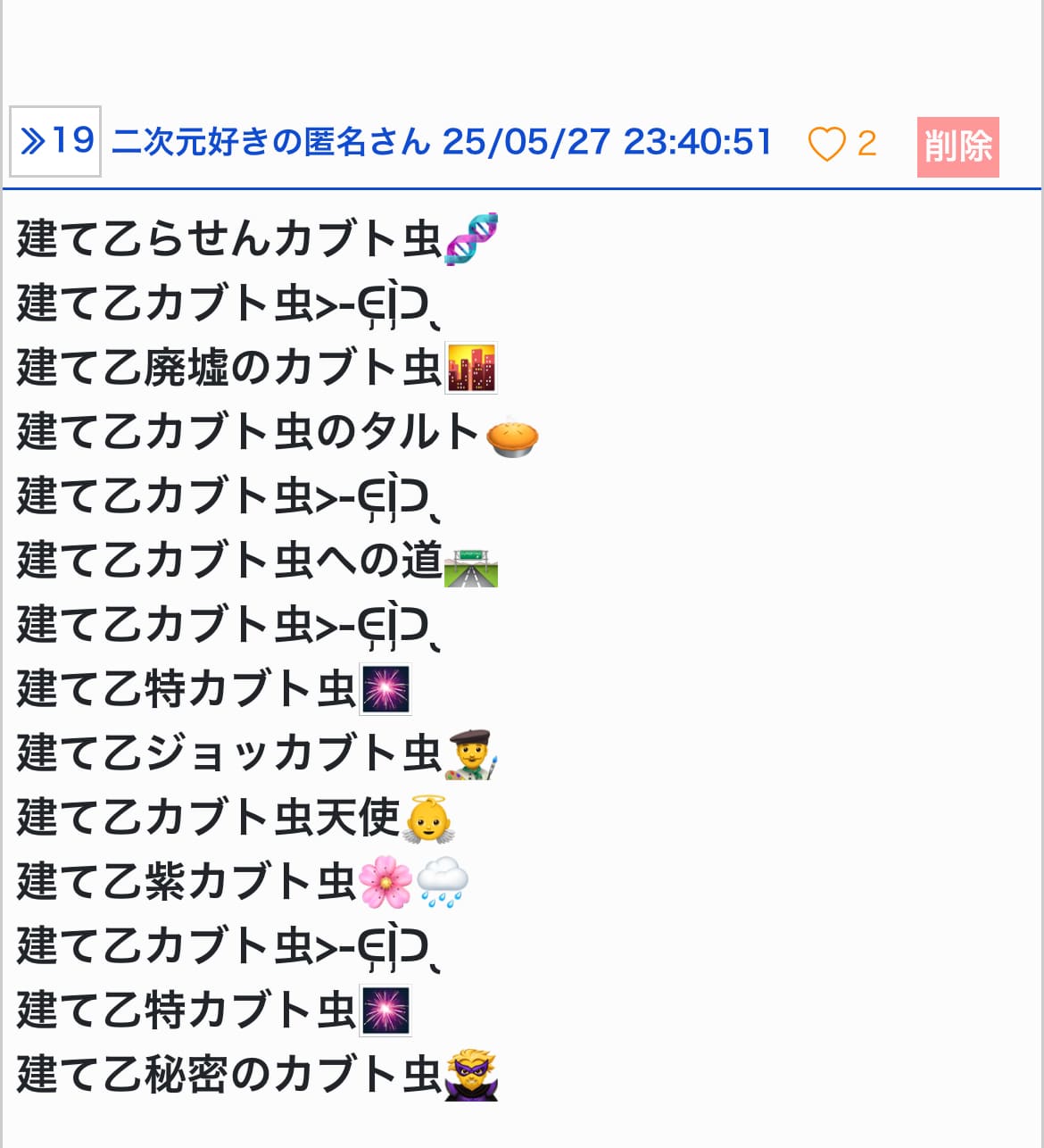1044x1148 pixels.
Task: Click the first fireworks emoji
Action: [385, 689]
